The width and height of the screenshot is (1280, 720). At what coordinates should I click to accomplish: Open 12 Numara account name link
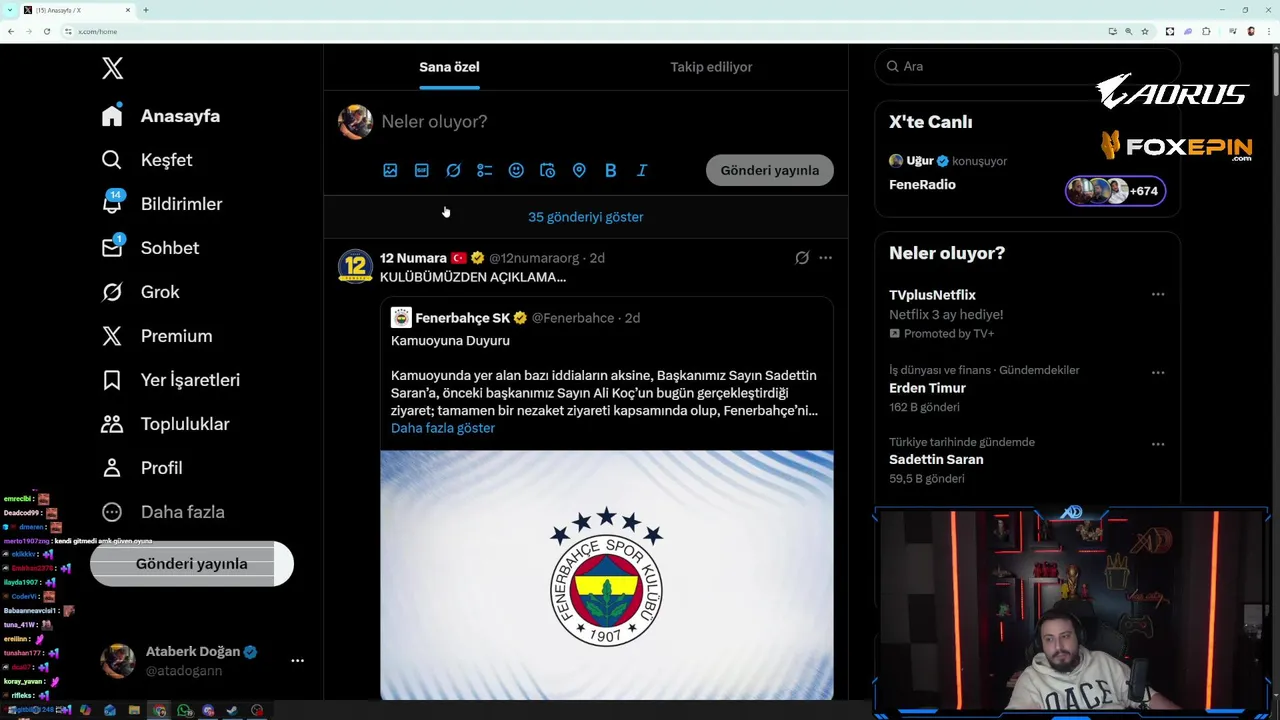413,258
